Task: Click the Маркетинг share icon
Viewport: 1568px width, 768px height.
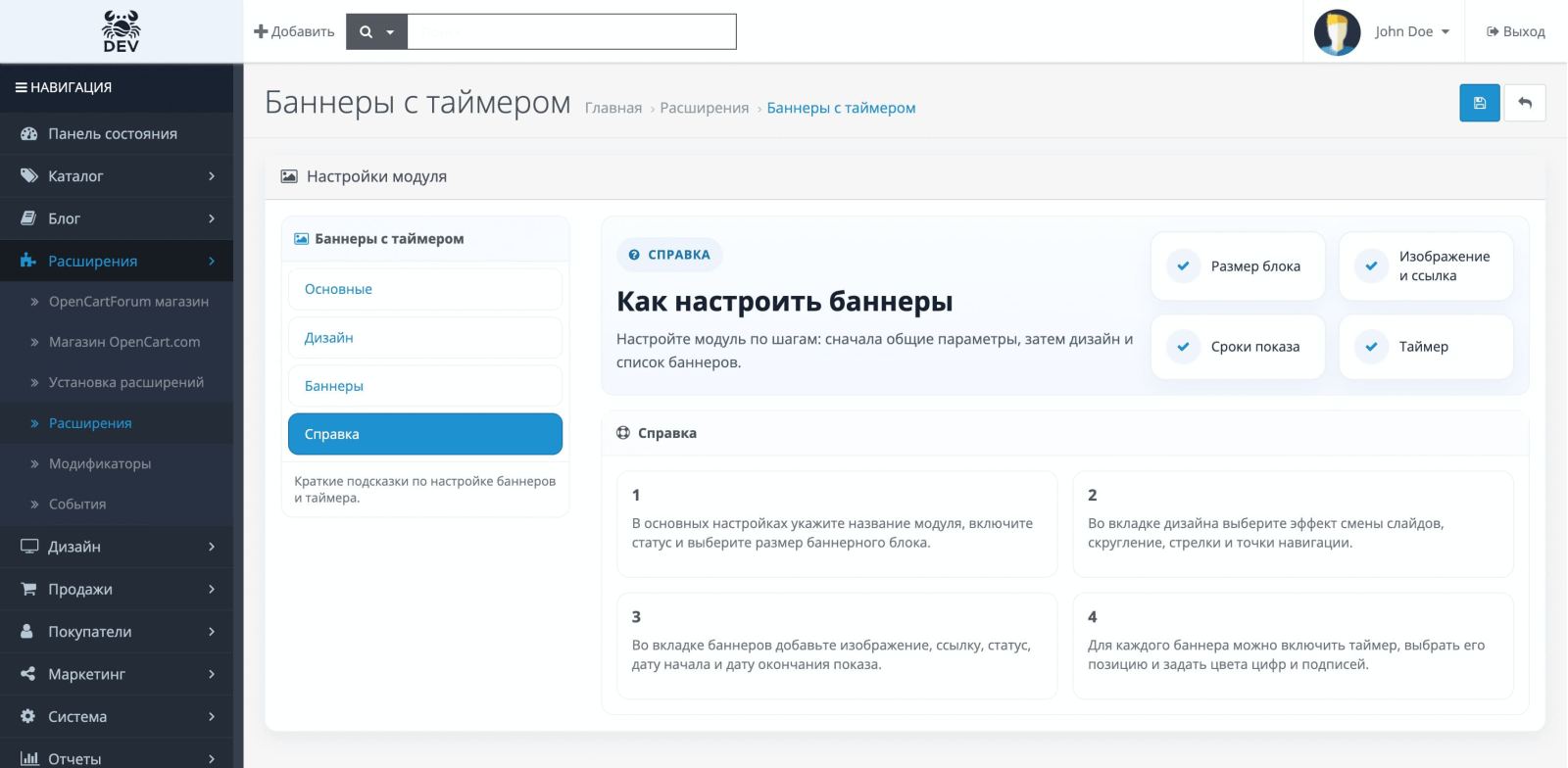Action: (28, 674)
